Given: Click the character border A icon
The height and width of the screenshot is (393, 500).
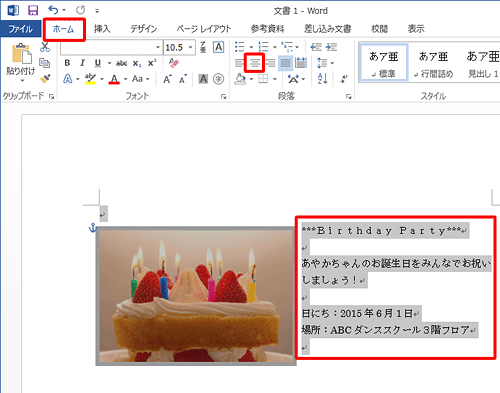Looking at the screenshot, I should pyautogui.click(x=218, y=47).
